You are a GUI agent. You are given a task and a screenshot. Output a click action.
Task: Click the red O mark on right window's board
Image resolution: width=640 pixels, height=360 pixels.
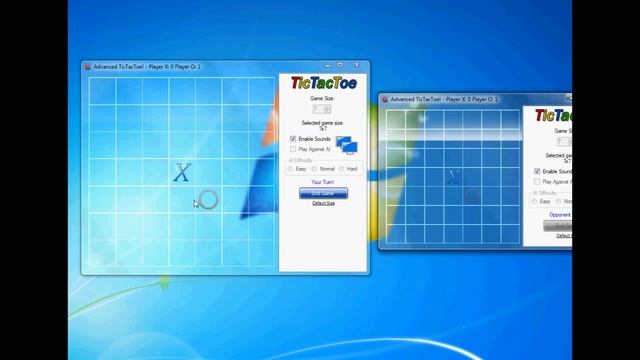[x=472, y=196]
